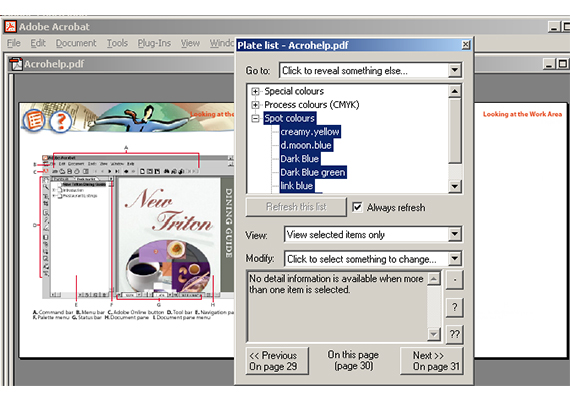This screenshot has width=570, height=400.
Task: Click the Adobe Acrobat application icon
Action: click(10, 27)
